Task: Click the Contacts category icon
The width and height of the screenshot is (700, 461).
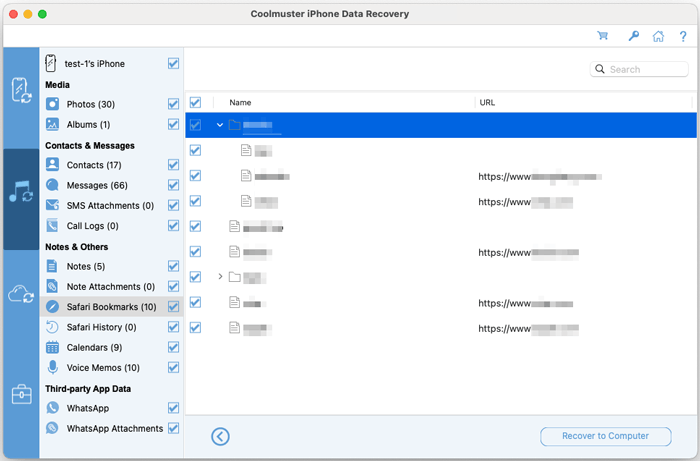Action: (52, 165)
